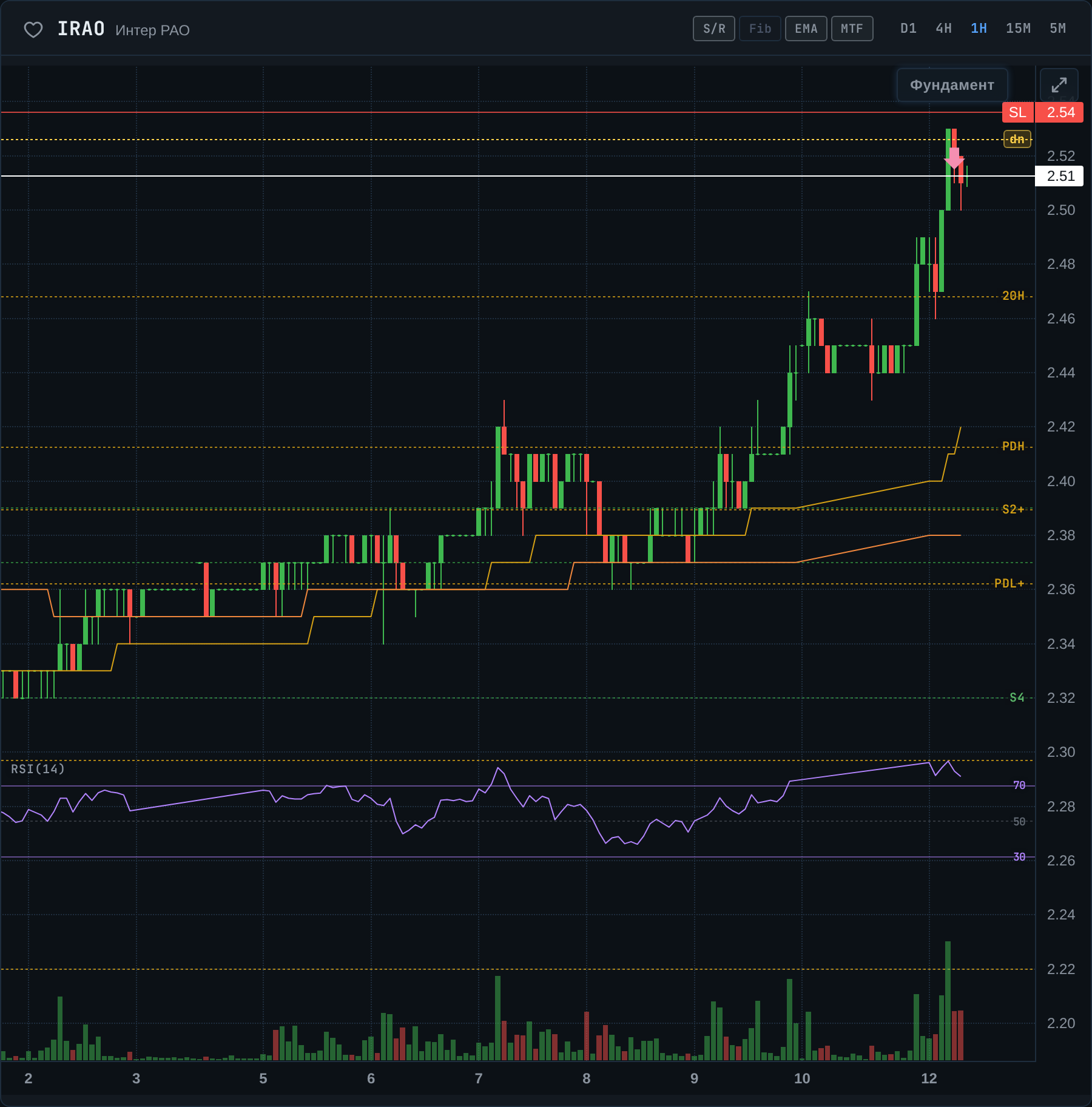Image resolution: width=1092 pixels, height=1107 pixels.
Task: Select the 1H timeframe tab
Action: pyautogui.click(x=979, y=29)
